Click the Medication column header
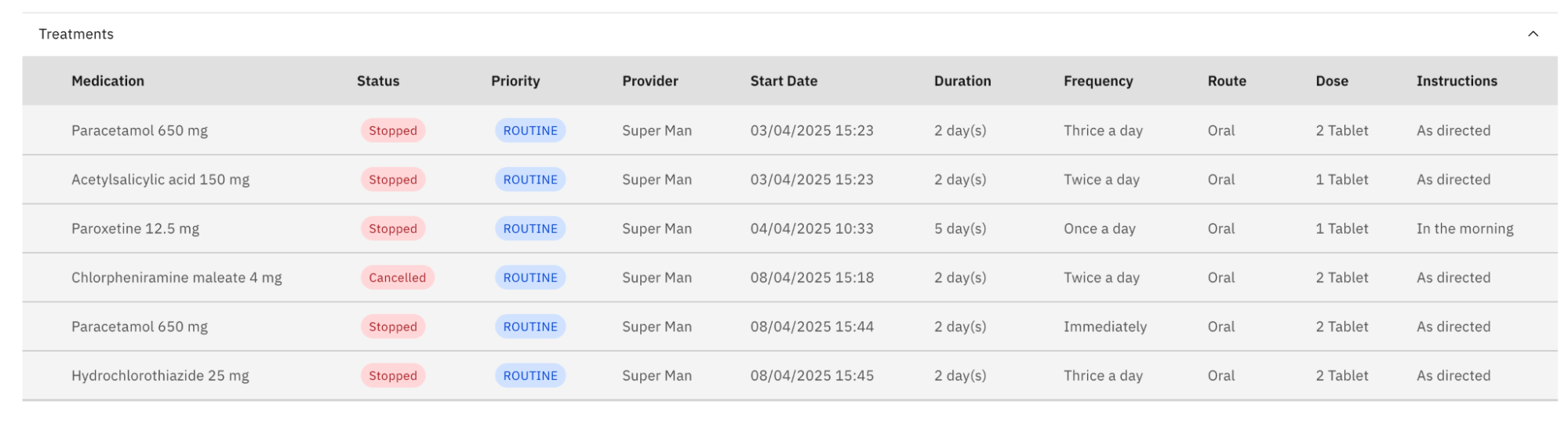 coord(107,81)
